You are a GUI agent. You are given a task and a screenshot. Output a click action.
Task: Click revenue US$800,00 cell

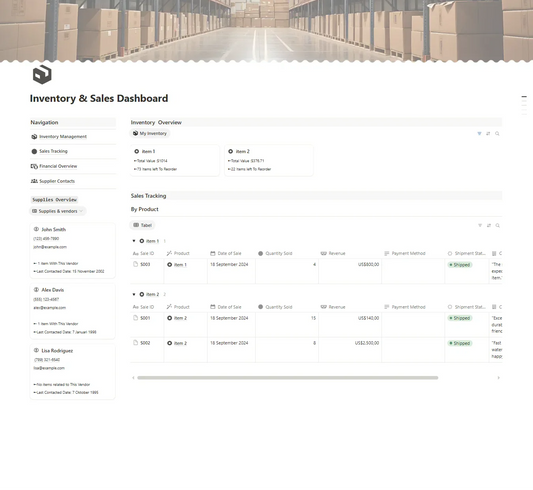[350, 271]
